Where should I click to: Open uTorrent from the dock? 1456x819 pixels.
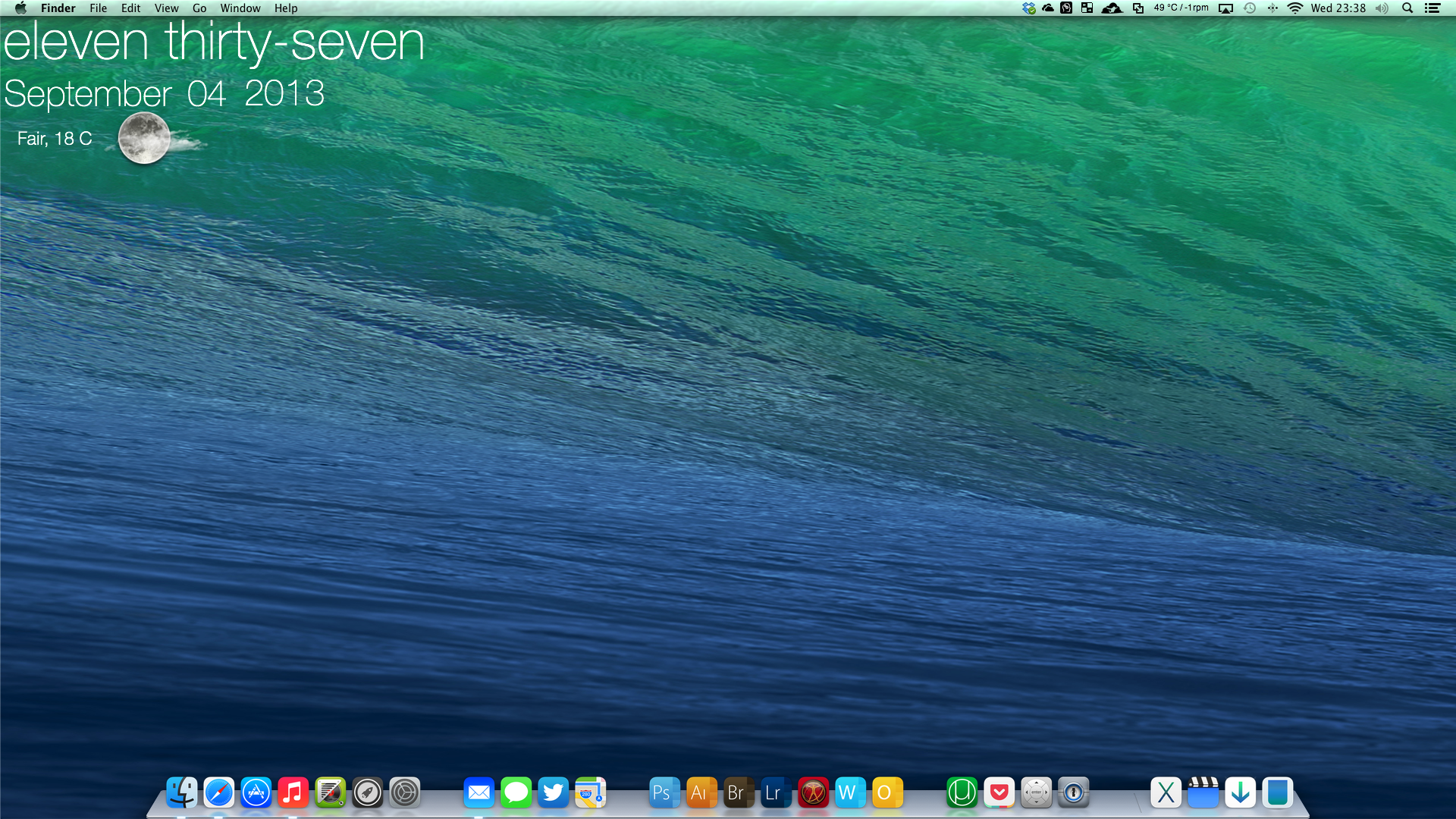click(x=962, y=792)
